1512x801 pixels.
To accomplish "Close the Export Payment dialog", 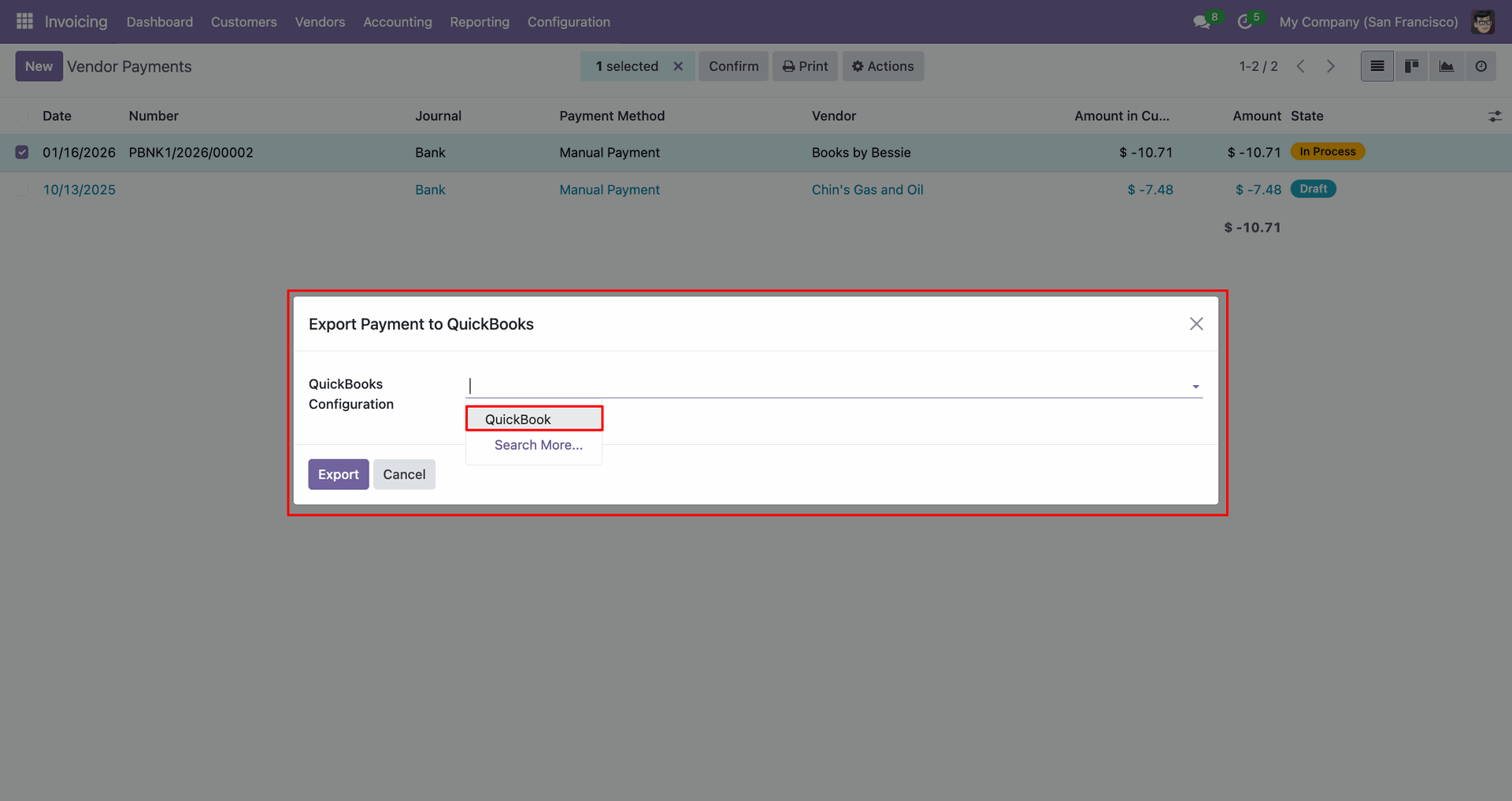I will pos(1196,324).
